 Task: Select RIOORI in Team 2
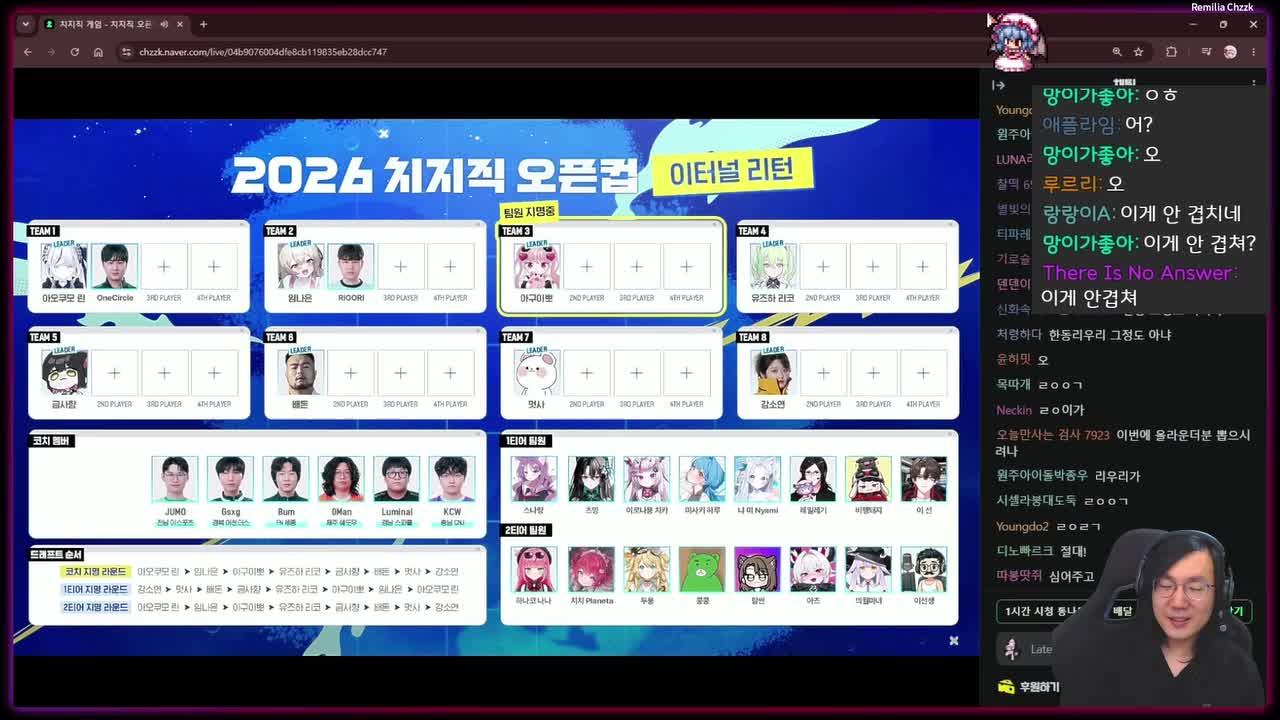(350, 266)
